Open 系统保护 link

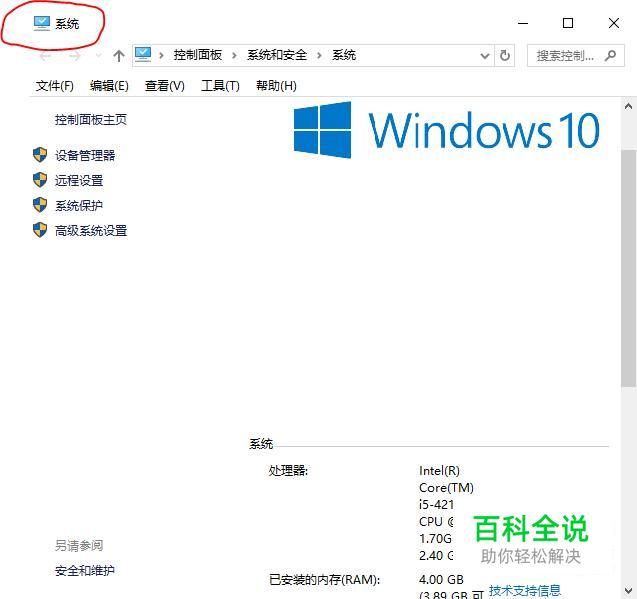point(79,206)
